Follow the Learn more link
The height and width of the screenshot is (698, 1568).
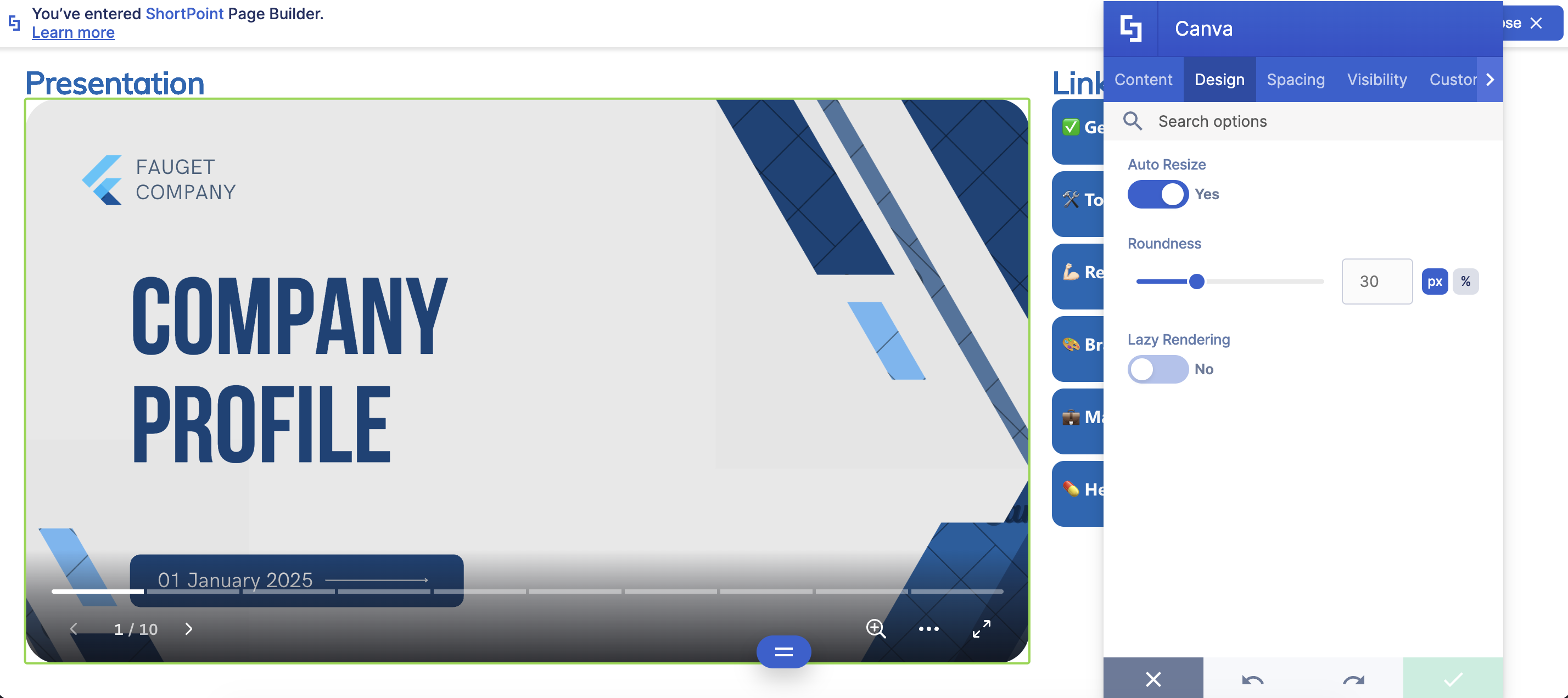click(x=72, y=32)
